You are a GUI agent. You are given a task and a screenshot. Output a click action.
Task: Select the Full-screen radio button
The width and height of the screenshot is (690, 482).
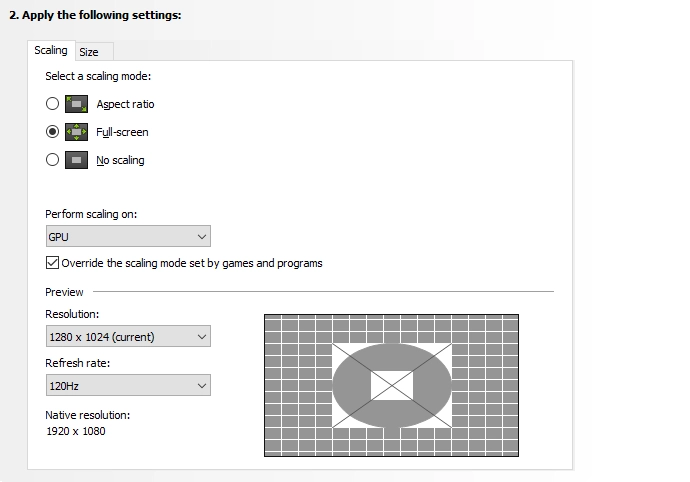coord(52,132)
